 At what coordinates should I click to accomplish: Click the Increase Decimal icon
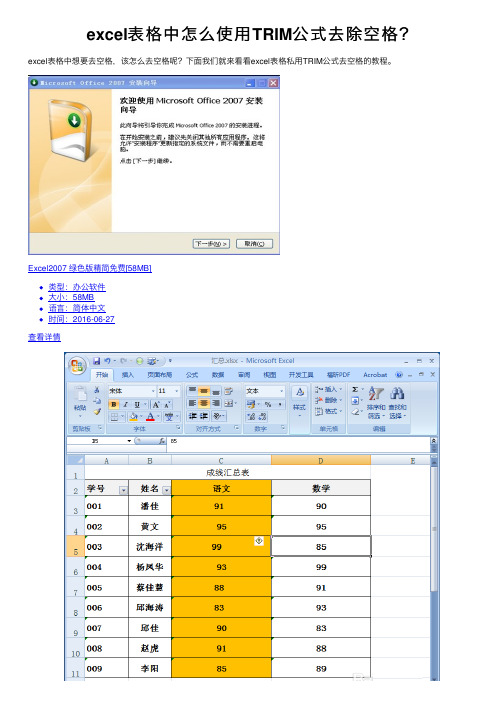[x=251, y=417]
